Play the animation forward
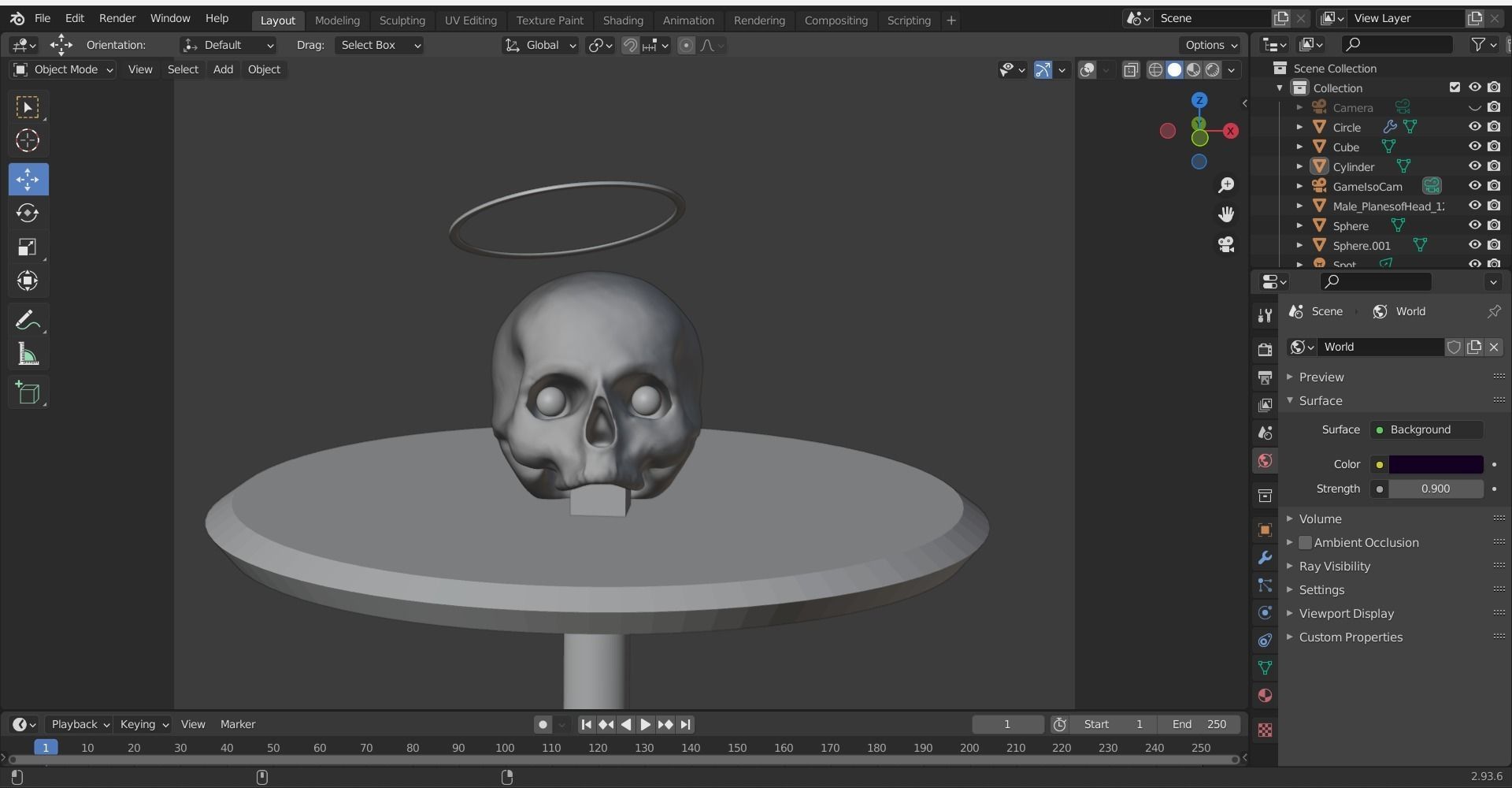1512x788 pixels. (645, 724)
